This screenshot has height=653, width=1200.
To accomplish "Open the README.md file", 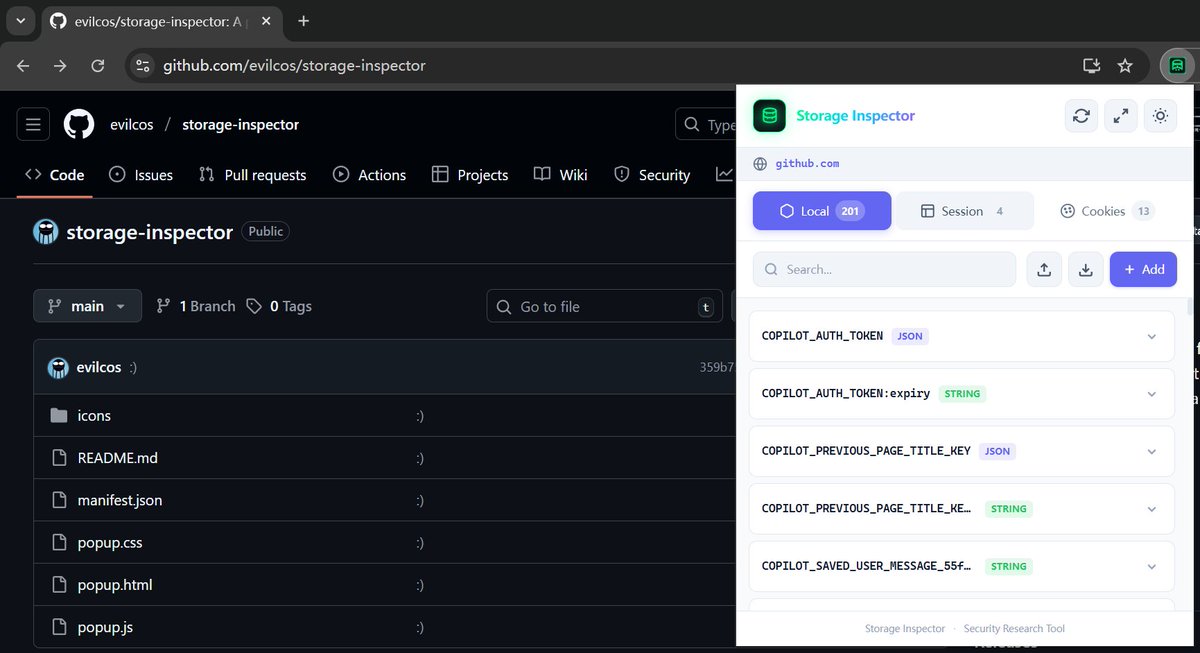I will pyautogui.click(x=117, y=458).
